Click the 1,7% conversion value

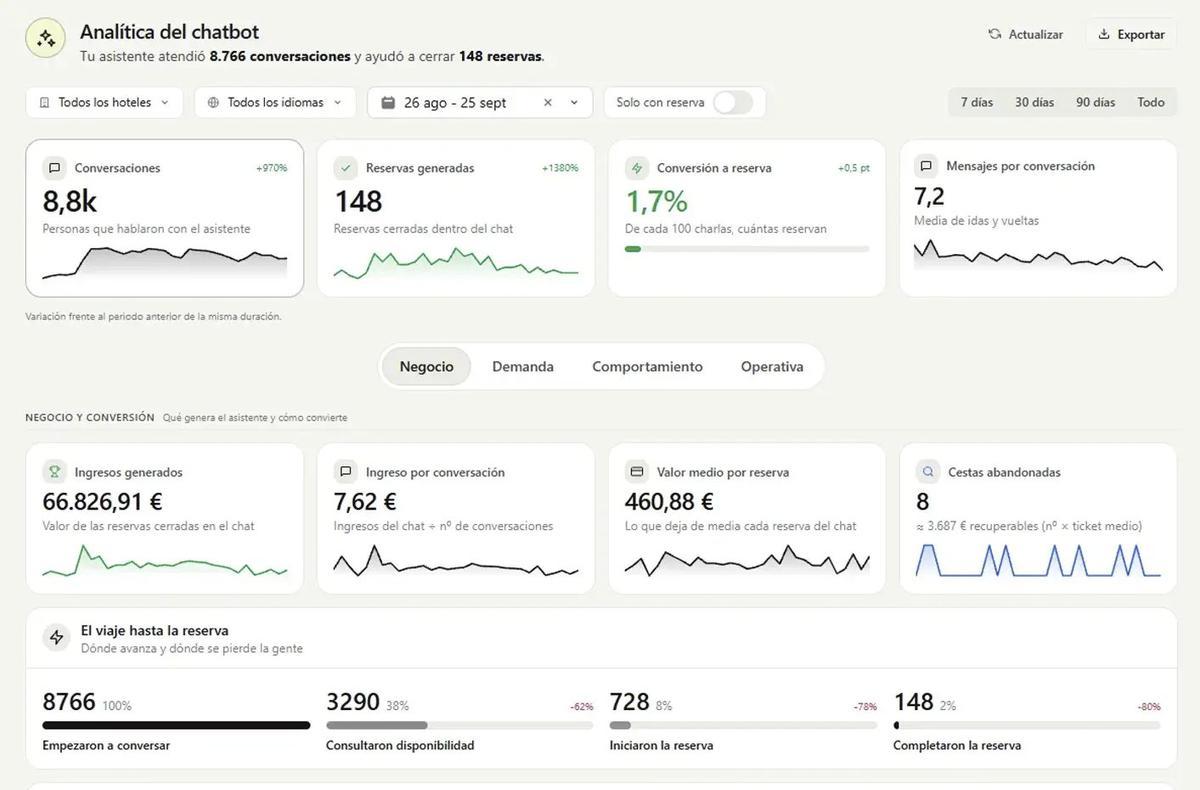(x=656, y=201)
